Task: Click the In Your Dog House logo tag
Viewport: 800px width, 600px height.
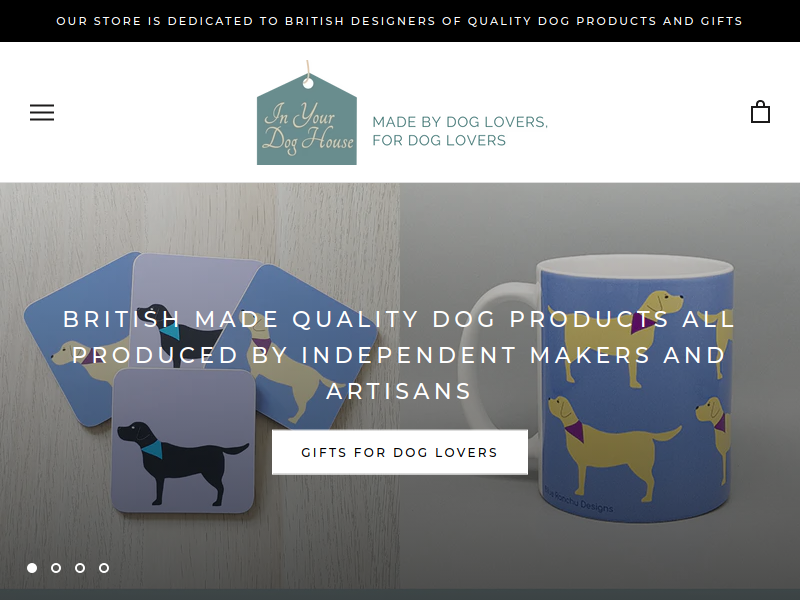Action: [x=307, y=119]
